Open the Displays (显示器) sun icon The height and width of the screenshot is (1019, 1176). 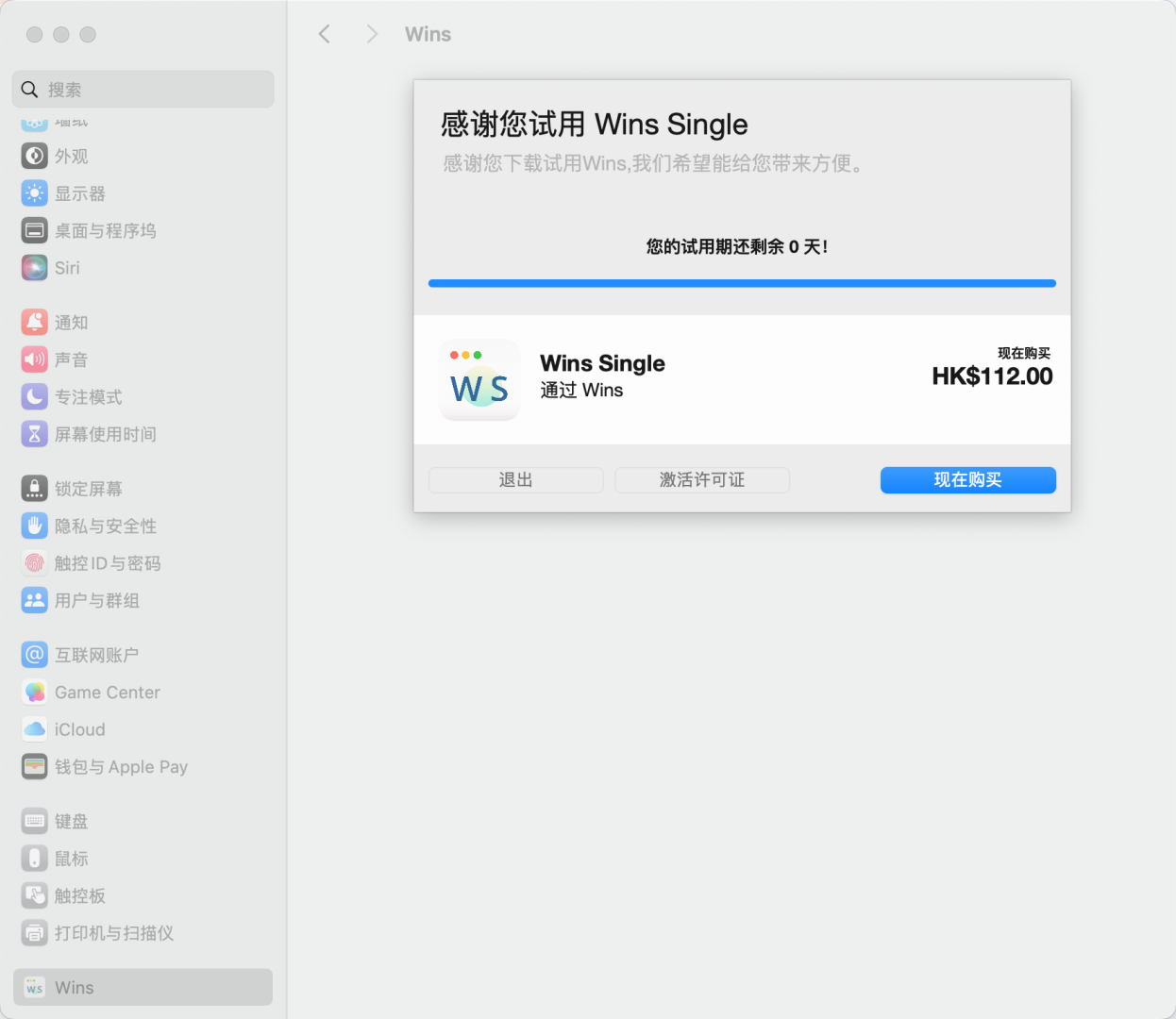[35, 193]
